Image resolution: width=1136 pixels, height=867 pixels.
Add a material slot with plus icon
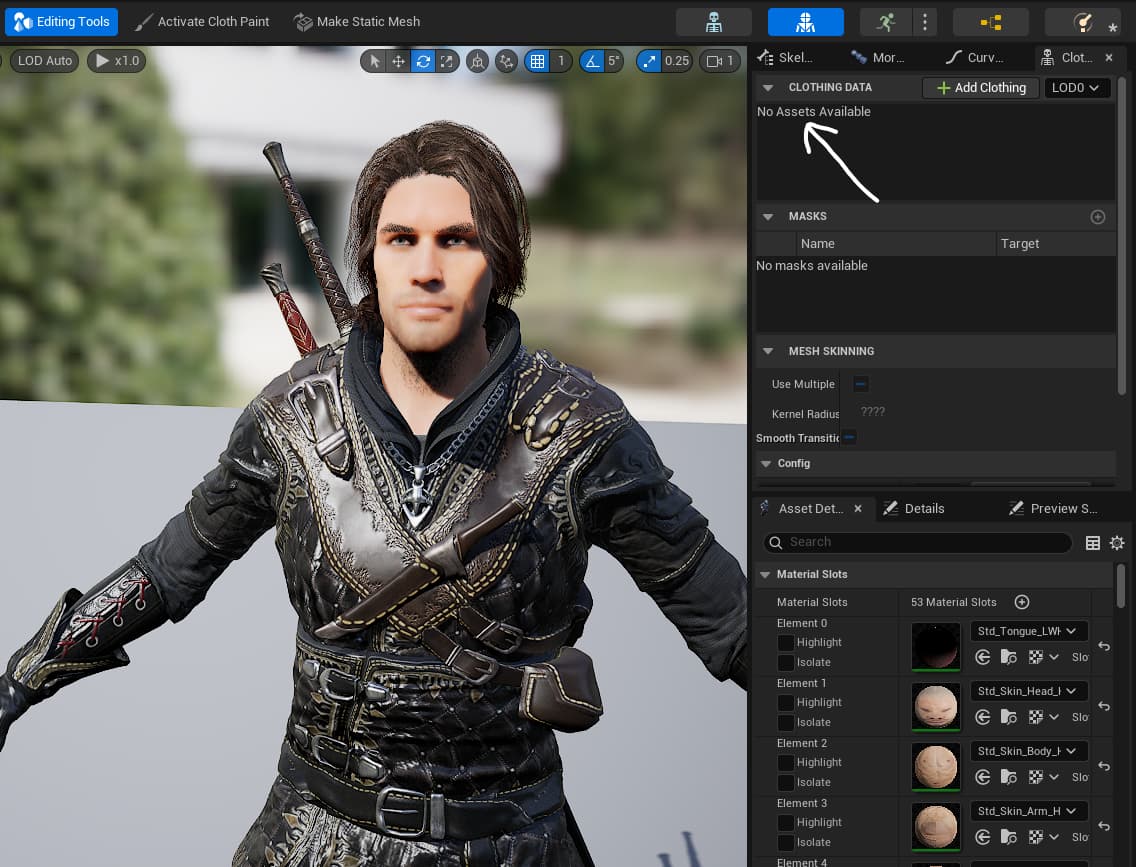pos(1022,602)
